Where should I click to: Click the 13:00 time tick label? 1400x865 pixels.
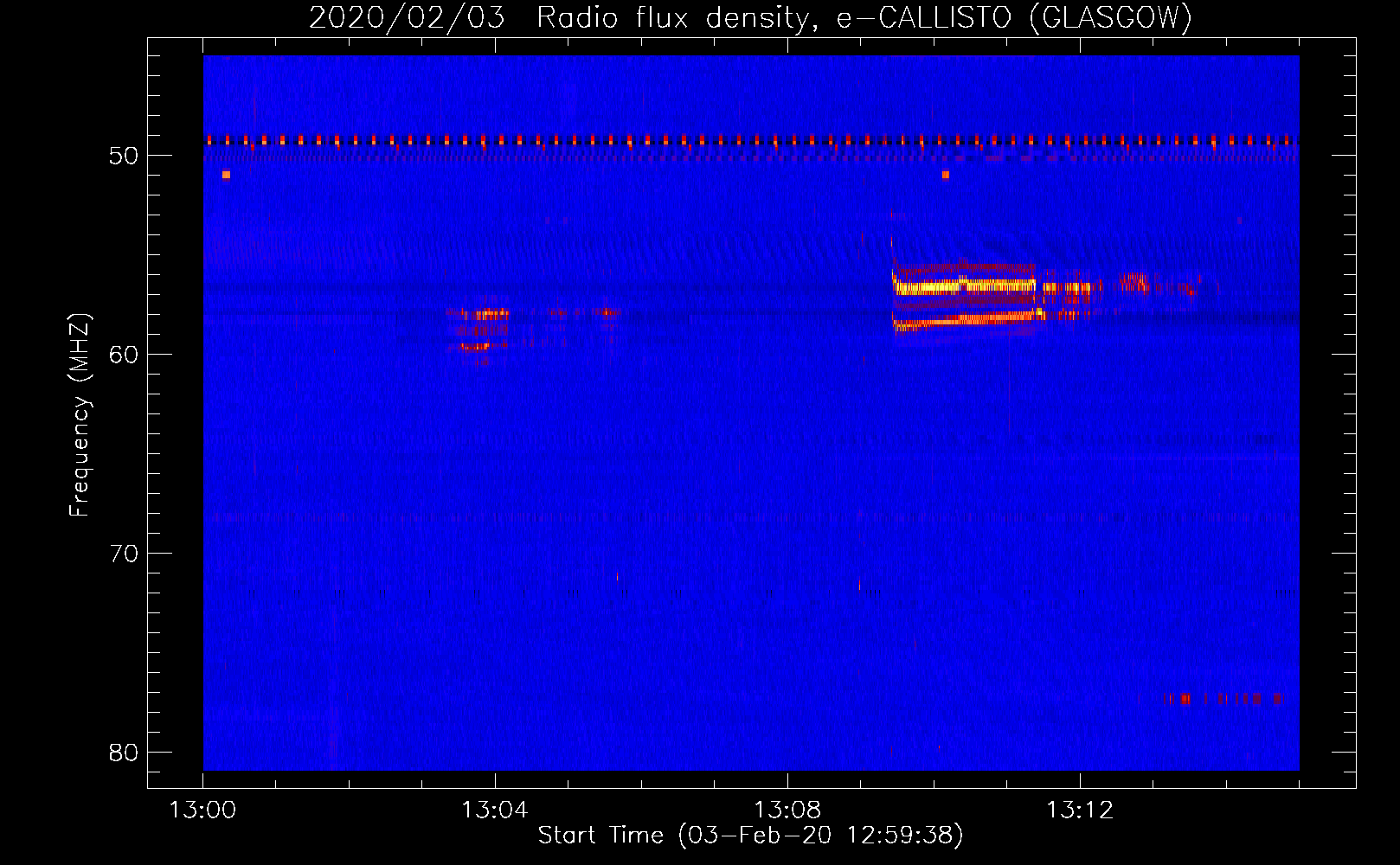pos(202,811)
